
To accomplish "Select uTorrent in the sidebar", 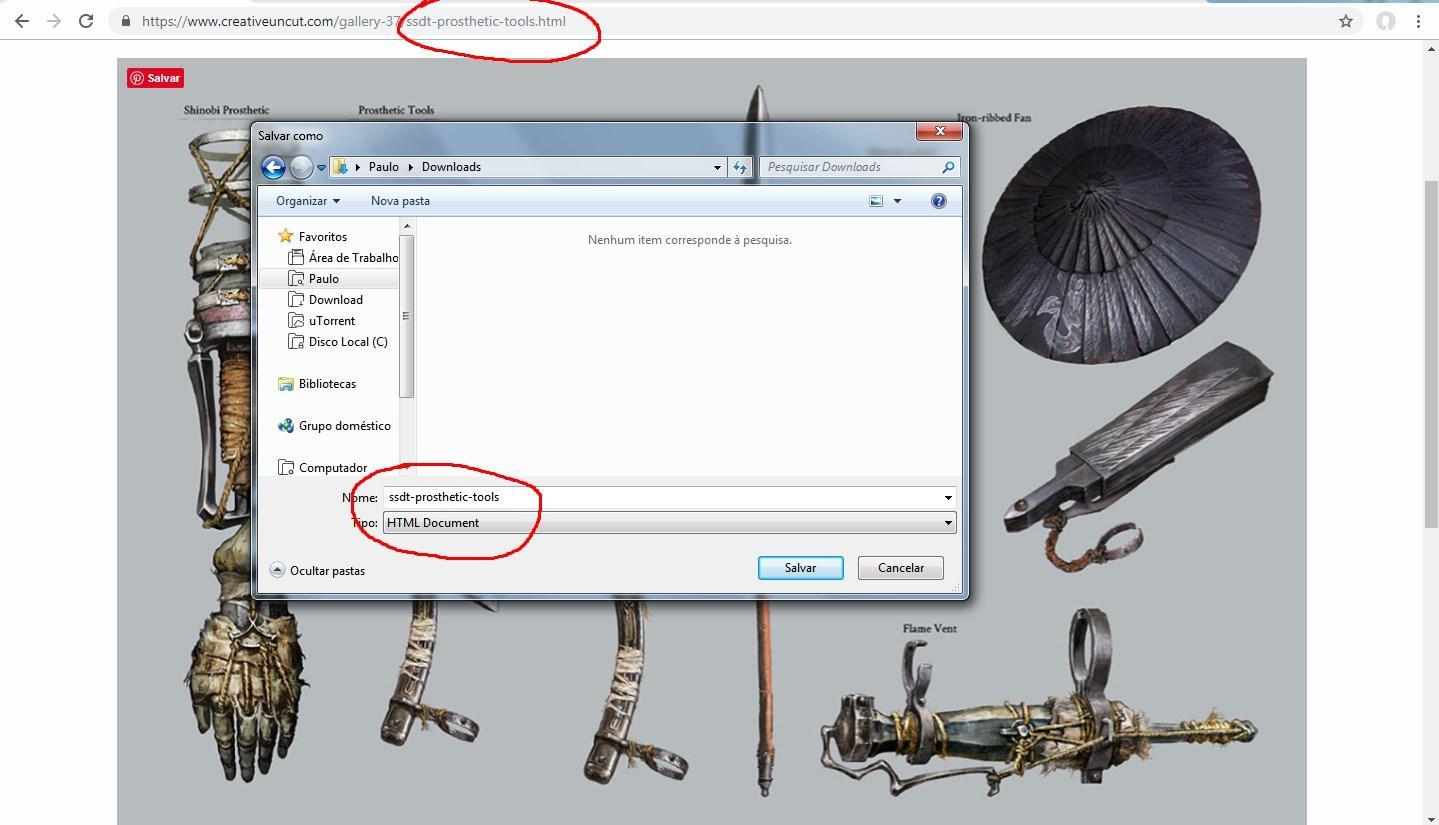I will [x=331, y=321].
